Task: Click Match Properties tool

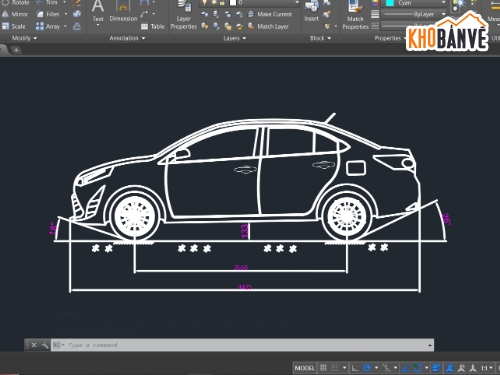Action: [355, 15]
